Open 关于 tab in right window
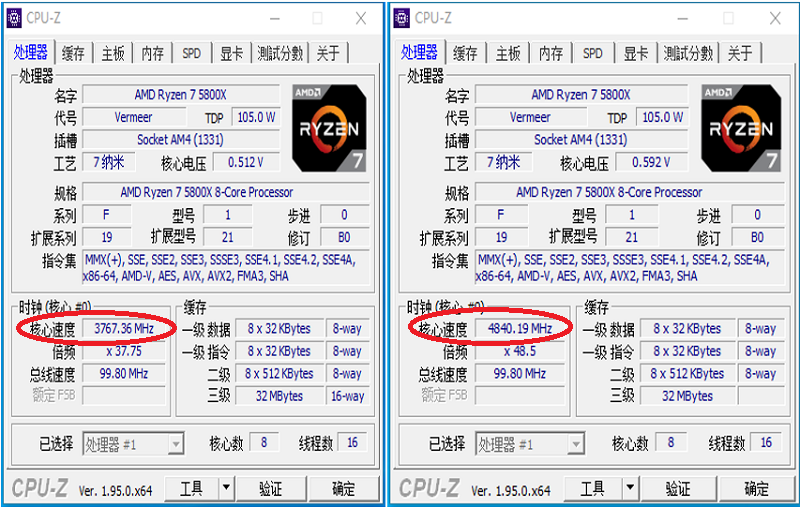 (x=740, y=53)
